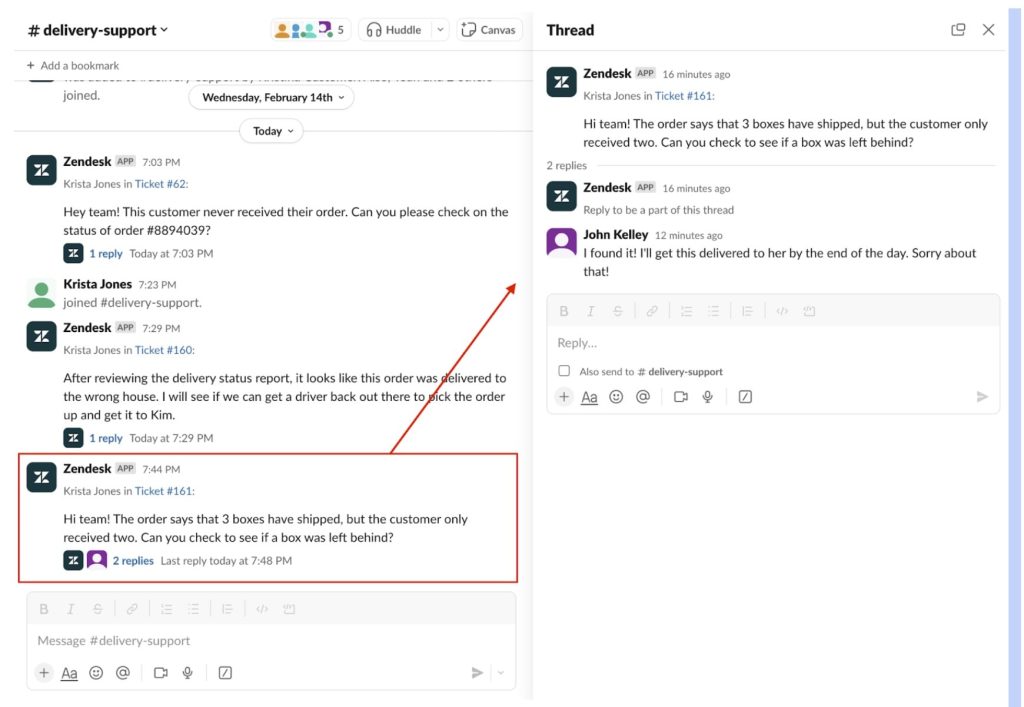Open thread in new window

coord(958,29)
